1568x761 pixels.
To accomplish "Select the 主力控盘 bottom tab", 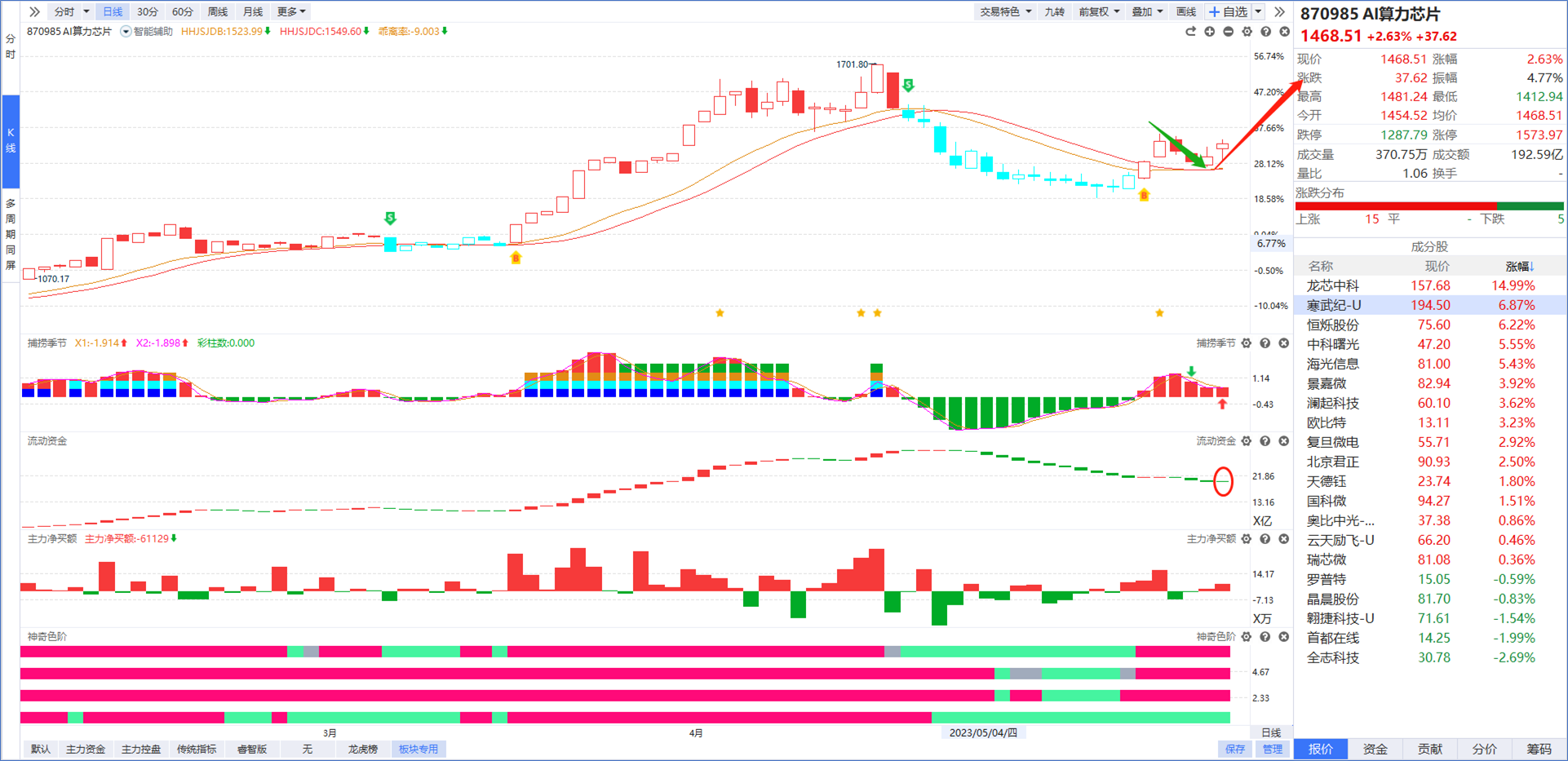I will 140,749.
